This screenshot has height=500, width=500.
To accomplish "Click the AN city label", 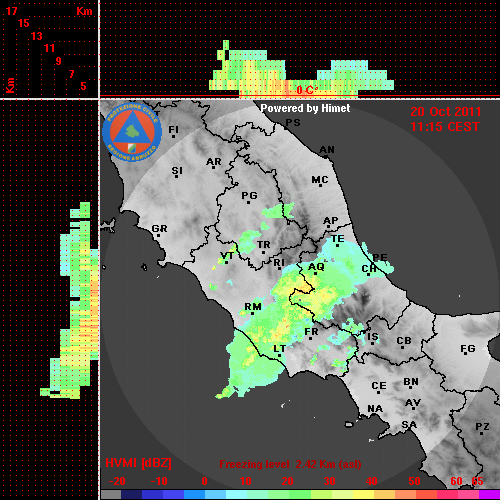I will tap(327, 150).
